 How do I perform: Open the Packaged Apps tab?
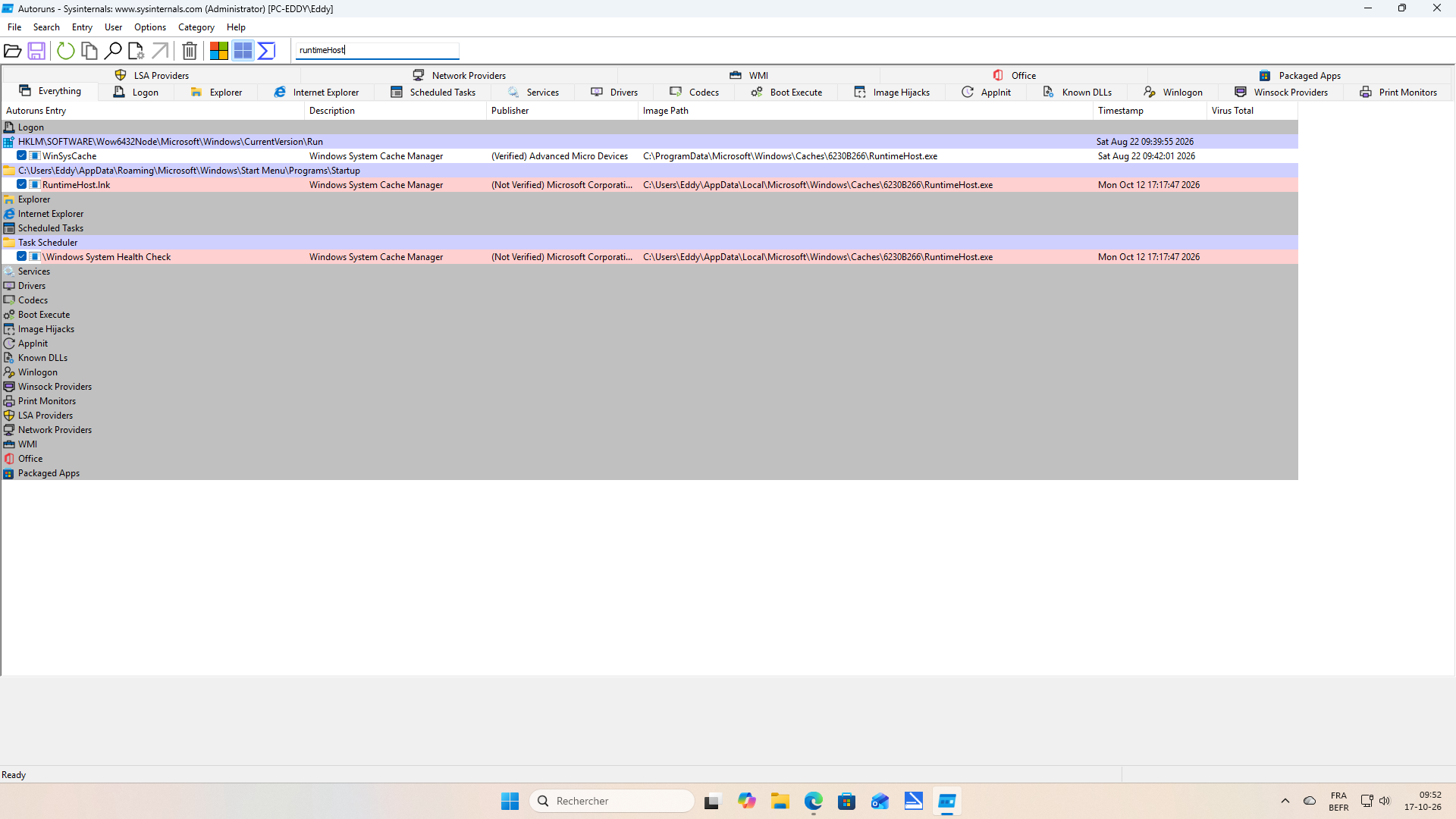pos(1300,75)
